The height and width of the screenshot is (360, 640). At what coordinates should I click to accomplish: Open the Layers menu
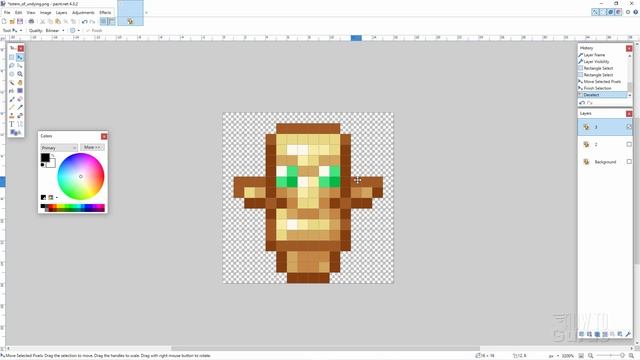tap(62, 13)
